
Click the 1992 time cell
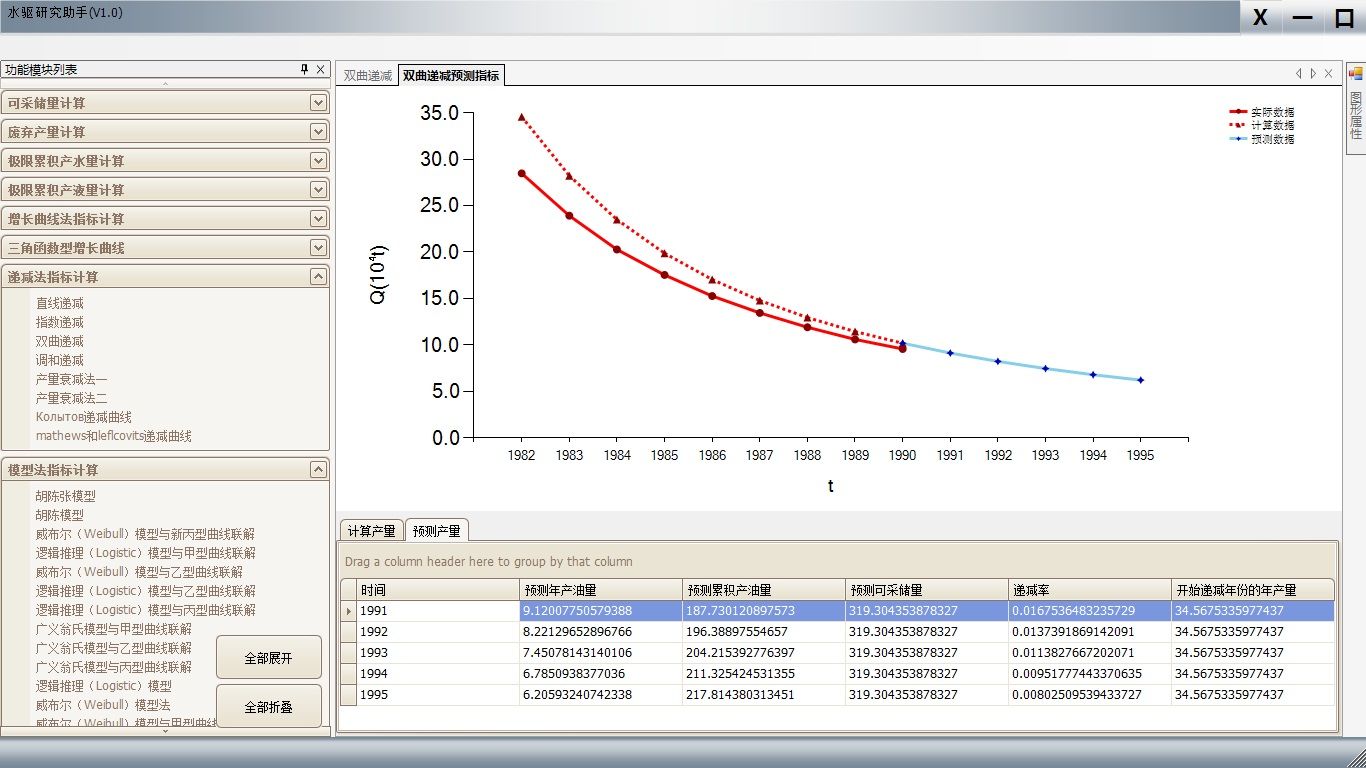(438, 632)
